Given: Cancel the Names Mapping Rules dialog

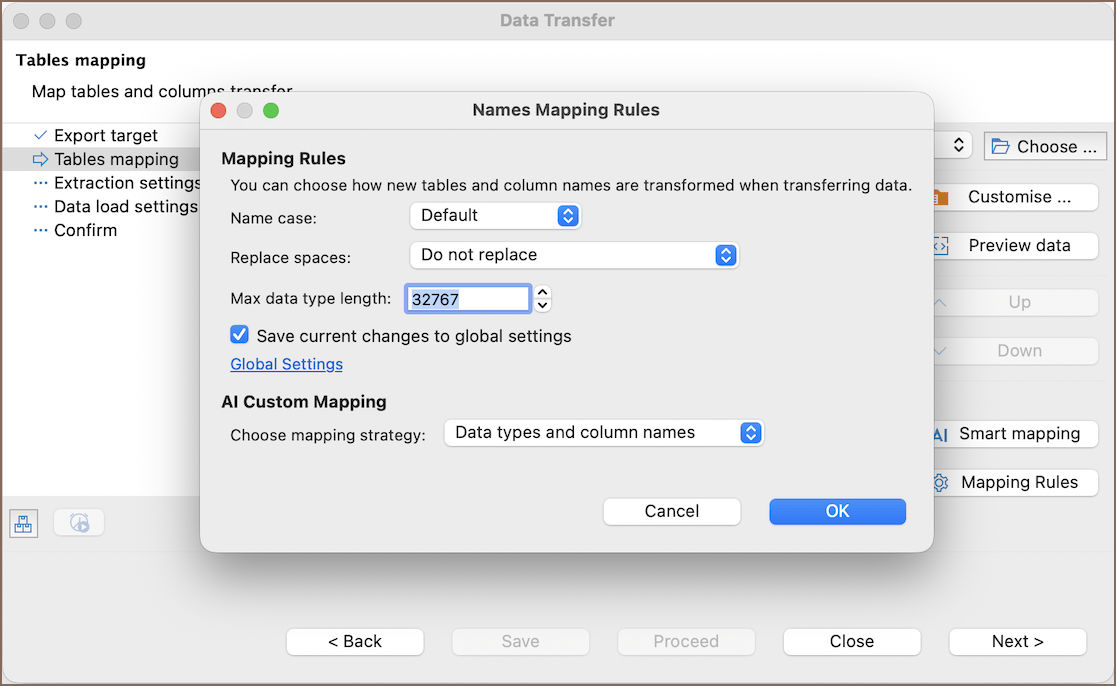Looking at the screenshot, I should coord(671,511).
